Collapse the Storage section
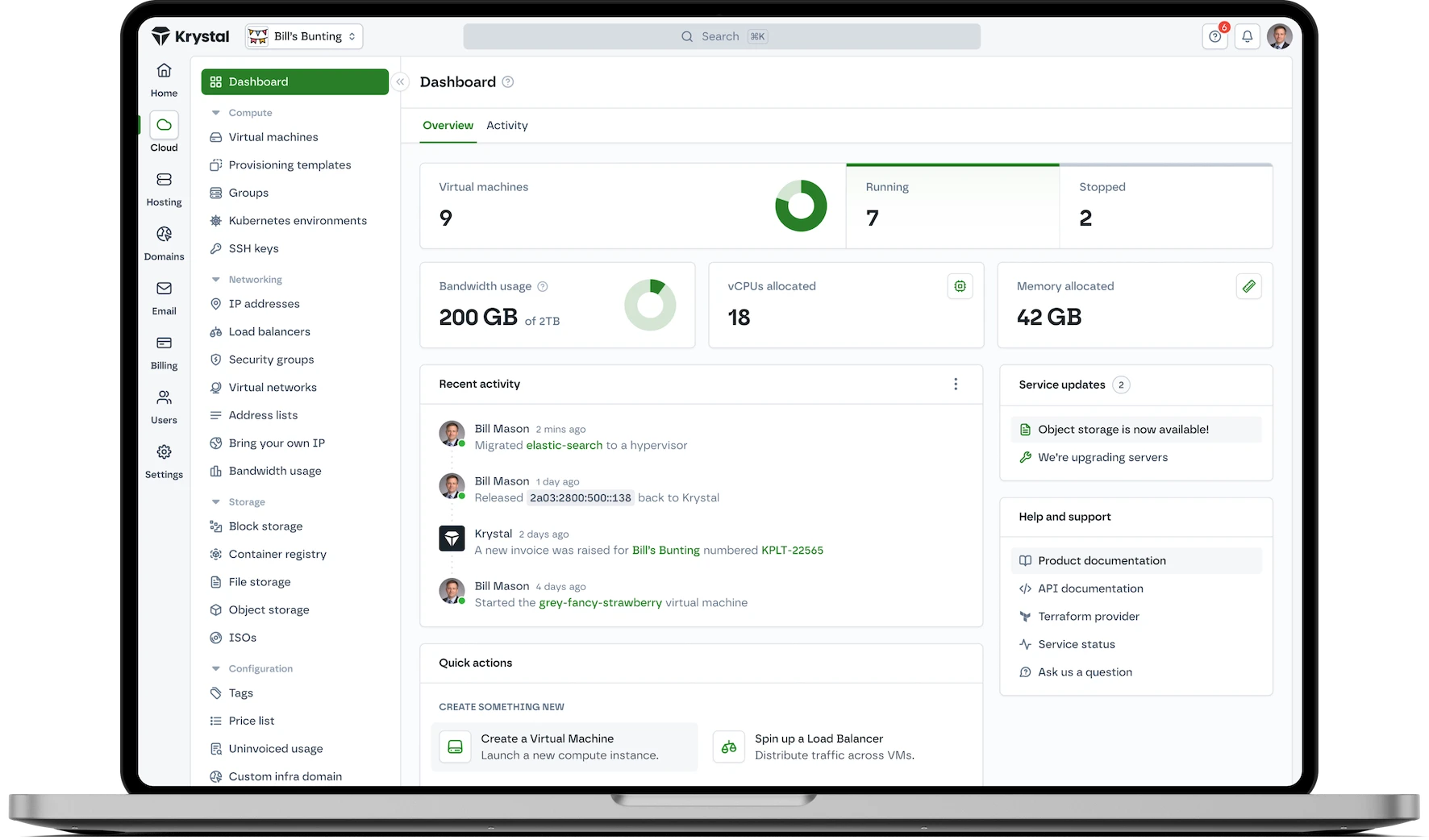The image size is (1429, 840). 215,502
